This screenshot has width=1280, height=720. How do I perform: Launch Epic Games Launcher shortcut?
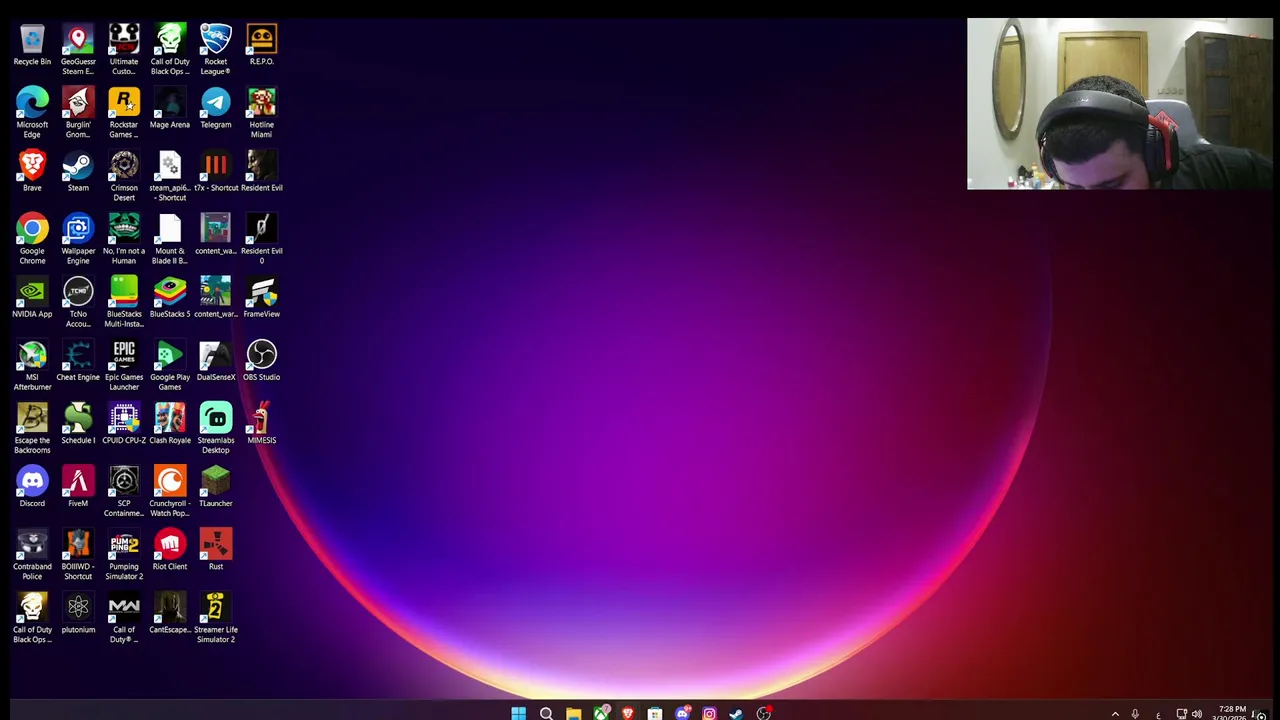(124, 365)
